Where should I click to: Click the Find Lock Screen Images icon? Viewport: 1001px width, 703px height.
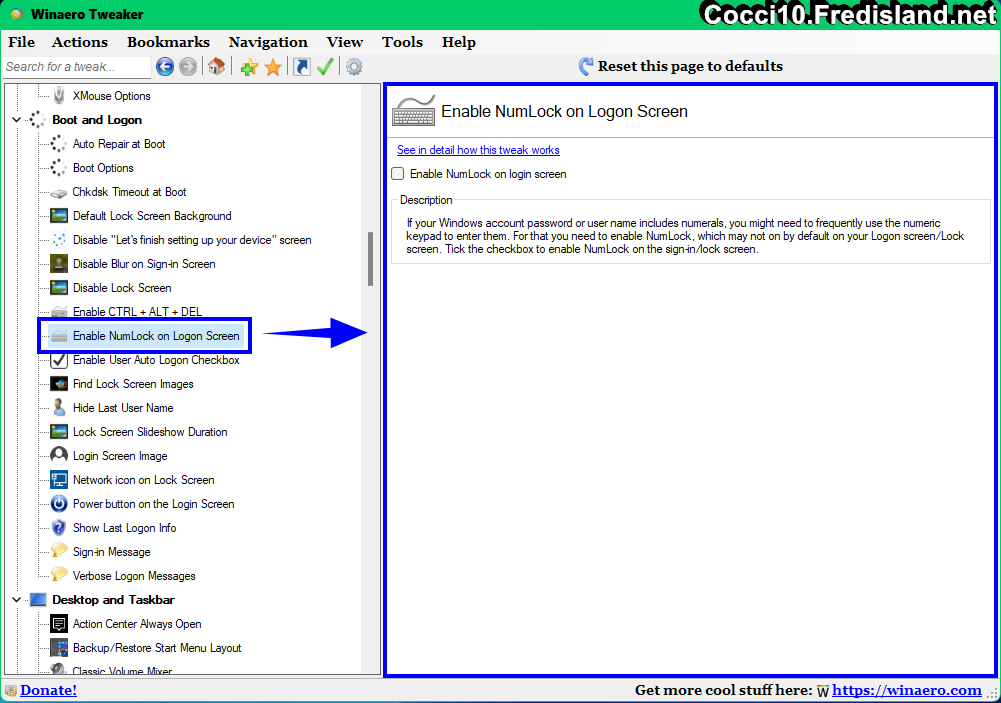point(59,384)
